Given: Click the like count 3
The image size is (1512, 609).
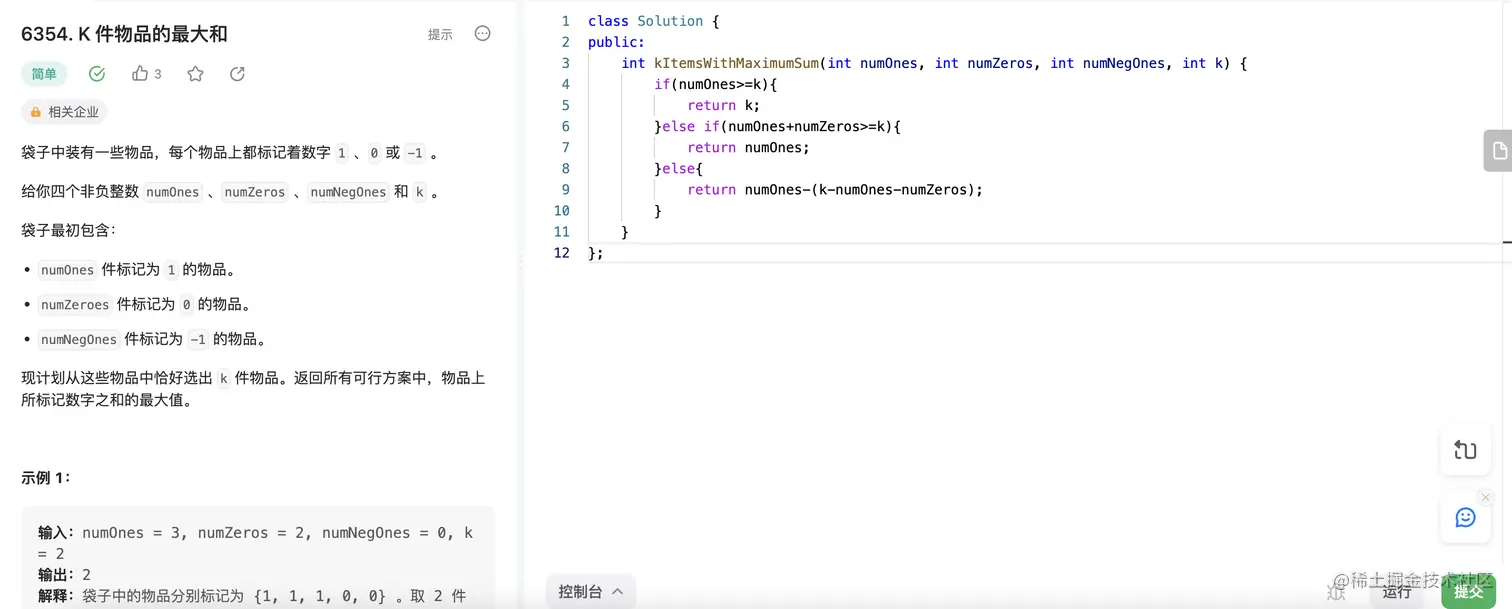Looking at the screenshot, I should coord(157,74).
